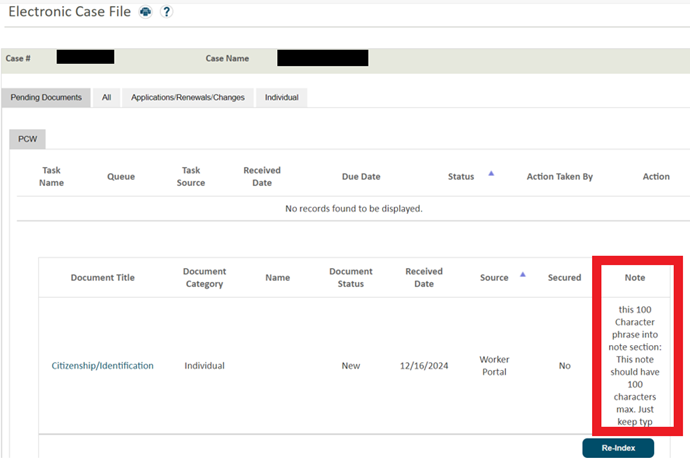Click the Worker Portal source cell
Viewport: 690px width, 468px height.
point(494,366)
